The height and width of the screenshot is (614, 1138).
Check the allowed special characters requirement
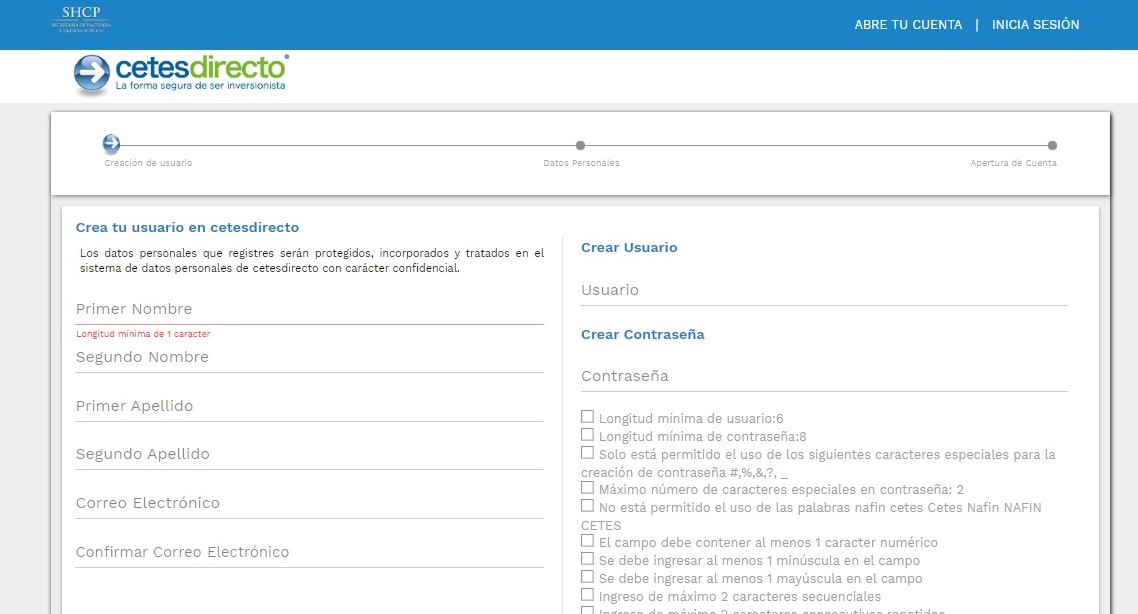point(587,452)
